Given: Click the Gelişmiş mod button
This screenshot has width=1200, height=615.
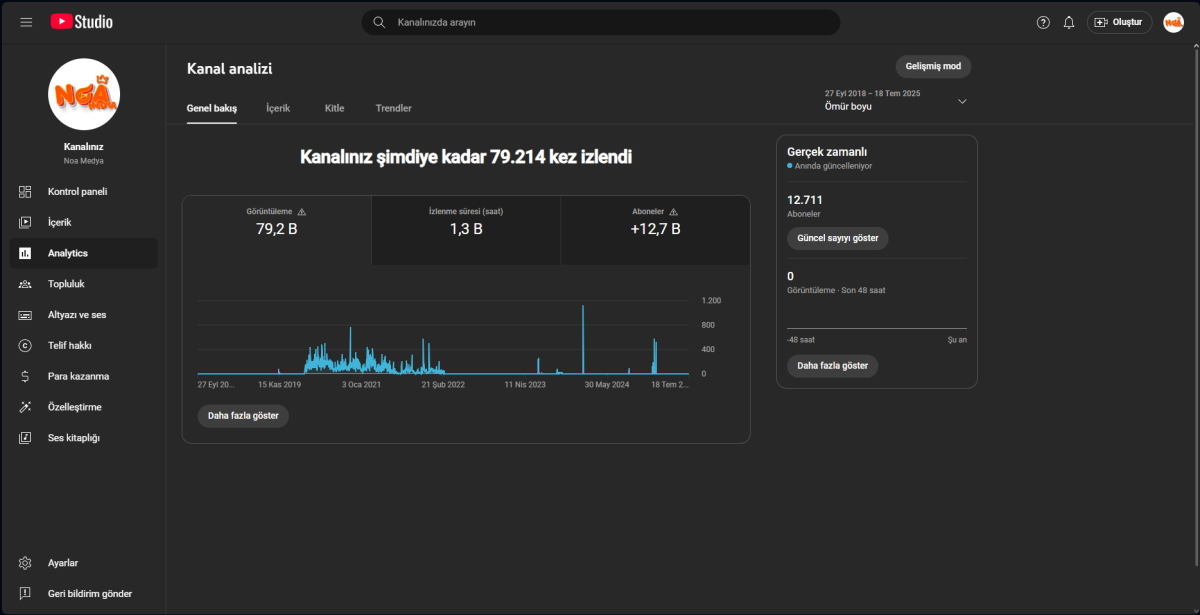Looking at the screenshot, I should point(933,67).
